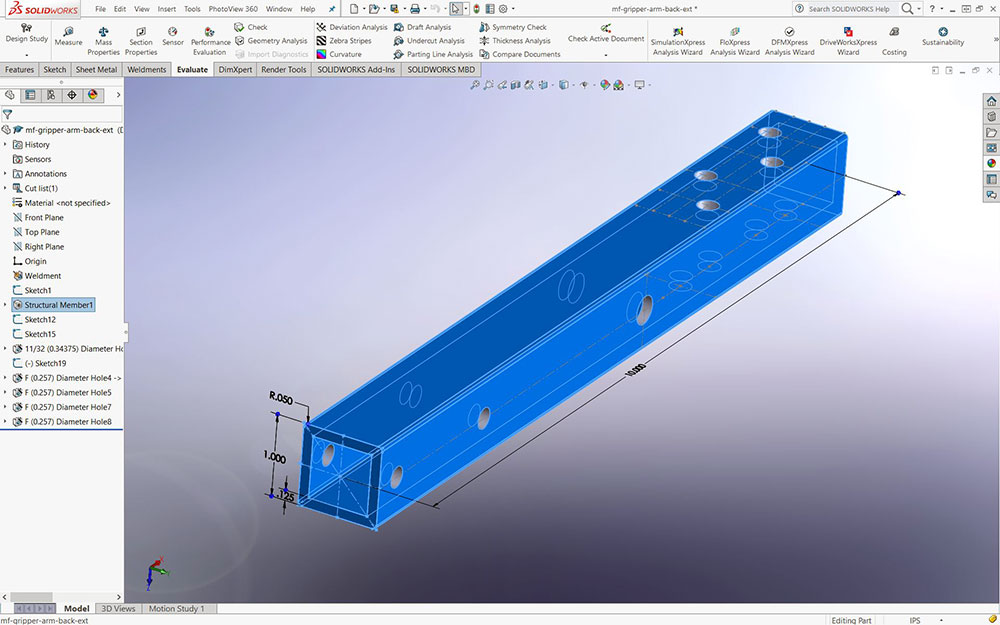Click the Search SOLIDWORKS Help field
The height and width of the screenshot is (625, 1000).
click(x=848, y=9)
